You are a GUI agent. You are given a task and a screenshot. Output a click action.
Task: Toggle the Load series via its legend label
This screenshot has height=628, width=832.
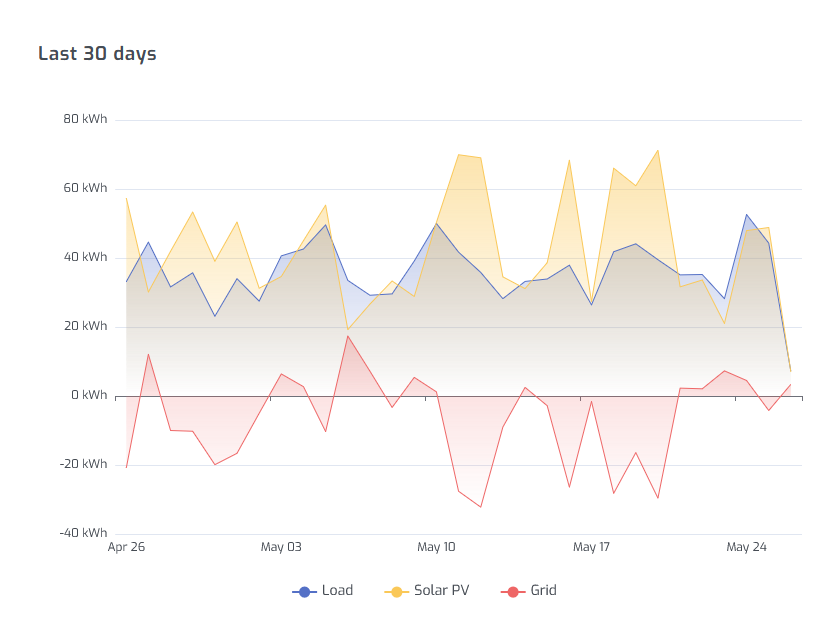pos(337,591)
